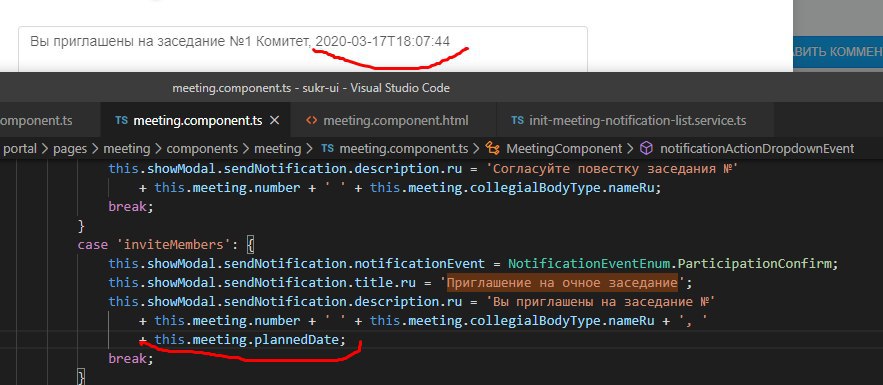The height and width of the screenshot is (385, 883).
Task: Click the TS icon on init-meeting-notification-list tab
Action: (x=517, y=120)
